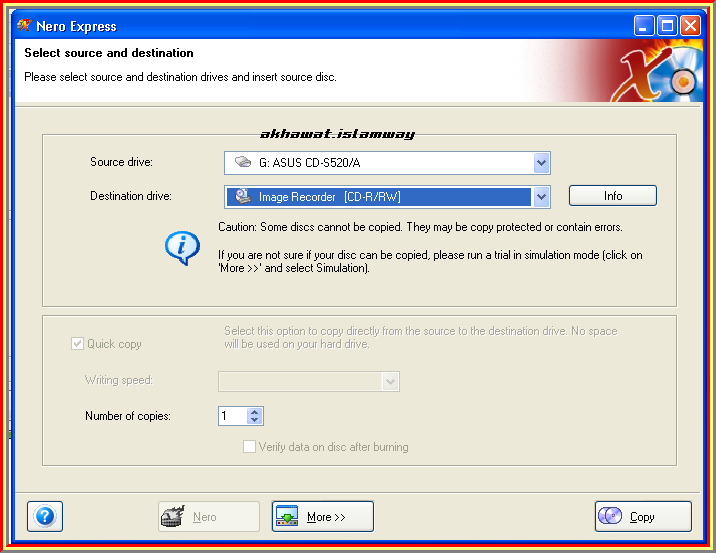Click the 'Writing speed:' label
Viewport: 716px width, 553px height.
click(119, 380)
